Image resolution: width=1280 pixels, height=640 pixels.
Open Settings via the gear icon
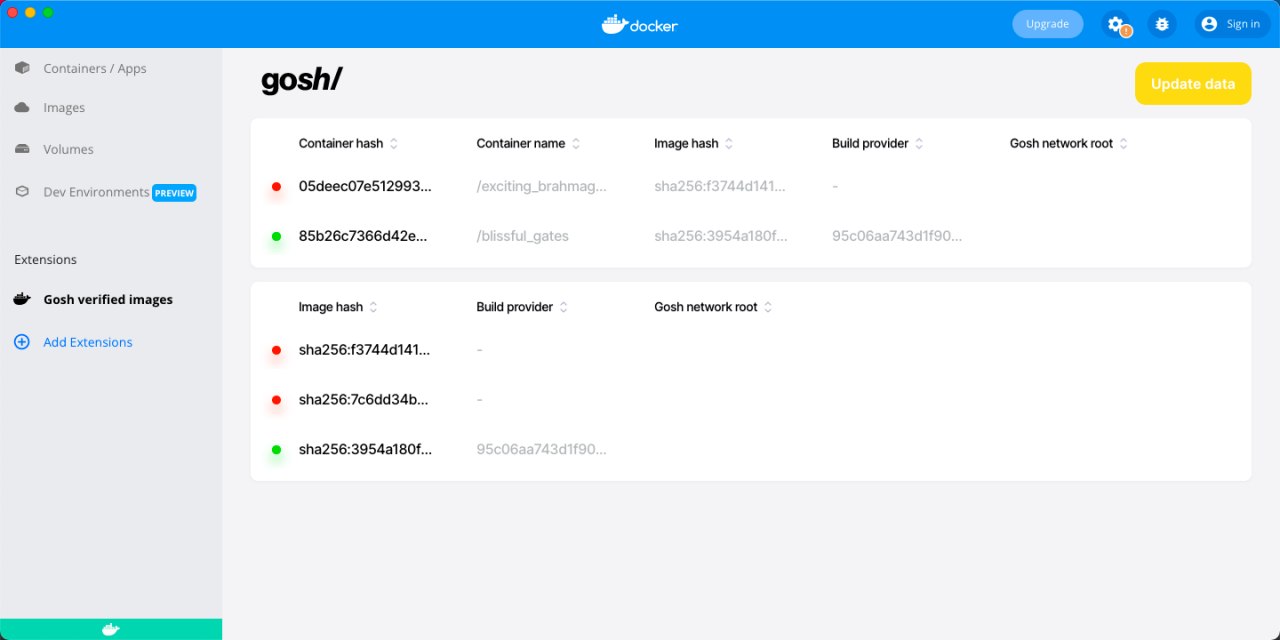1115,24
